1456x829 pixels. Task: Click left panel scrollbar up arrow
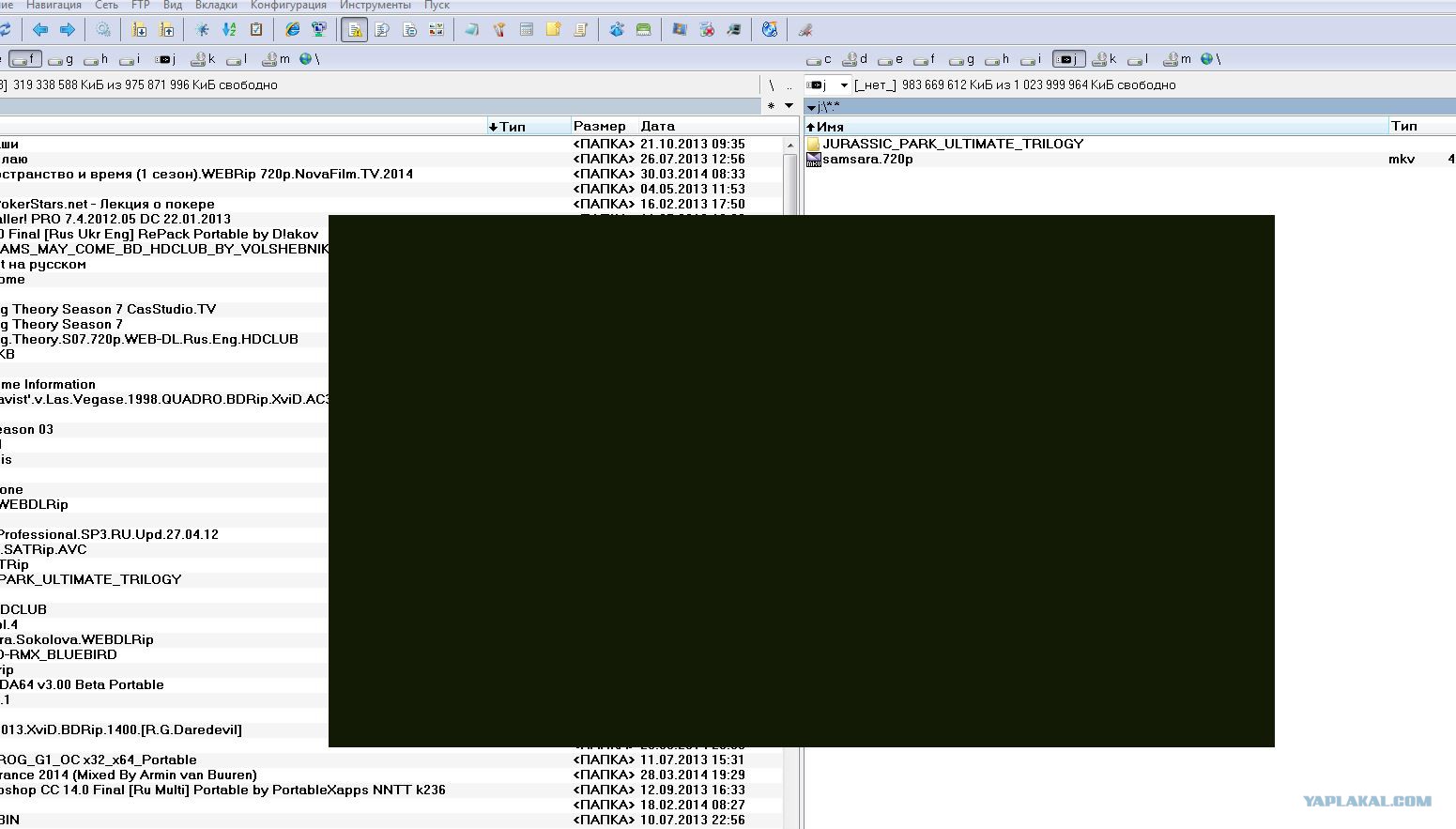[790, 145]
